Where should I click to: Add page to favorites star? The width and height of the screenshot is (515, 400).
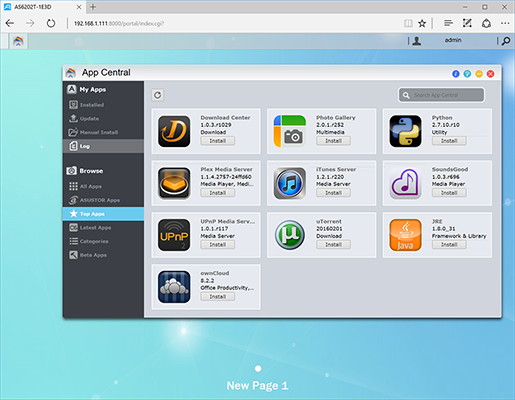click(422, 23)
